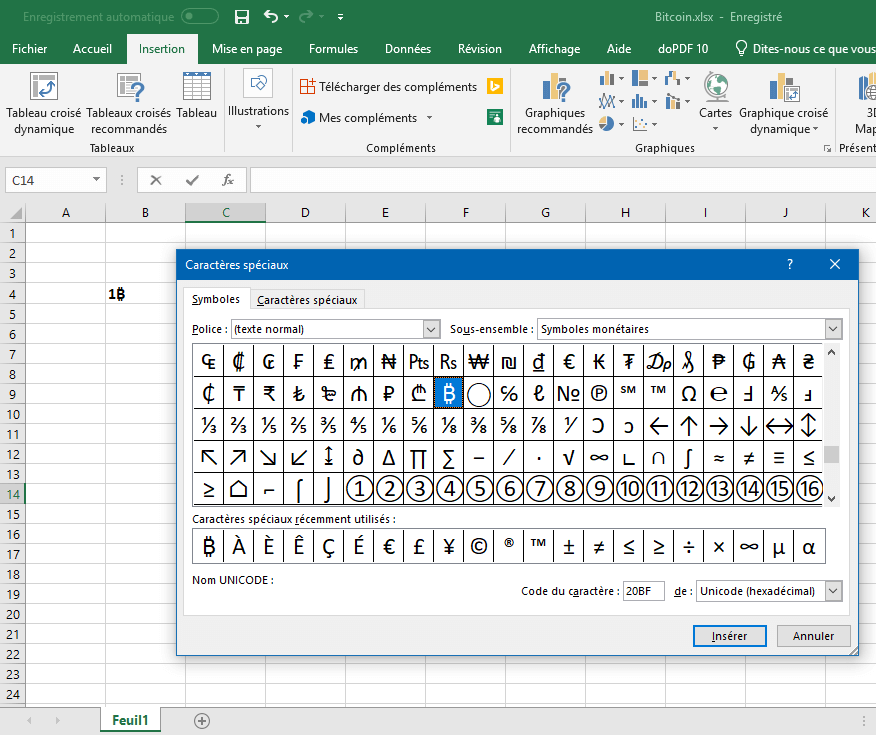Click the Undo arrow icon

(x=270, y=17)
